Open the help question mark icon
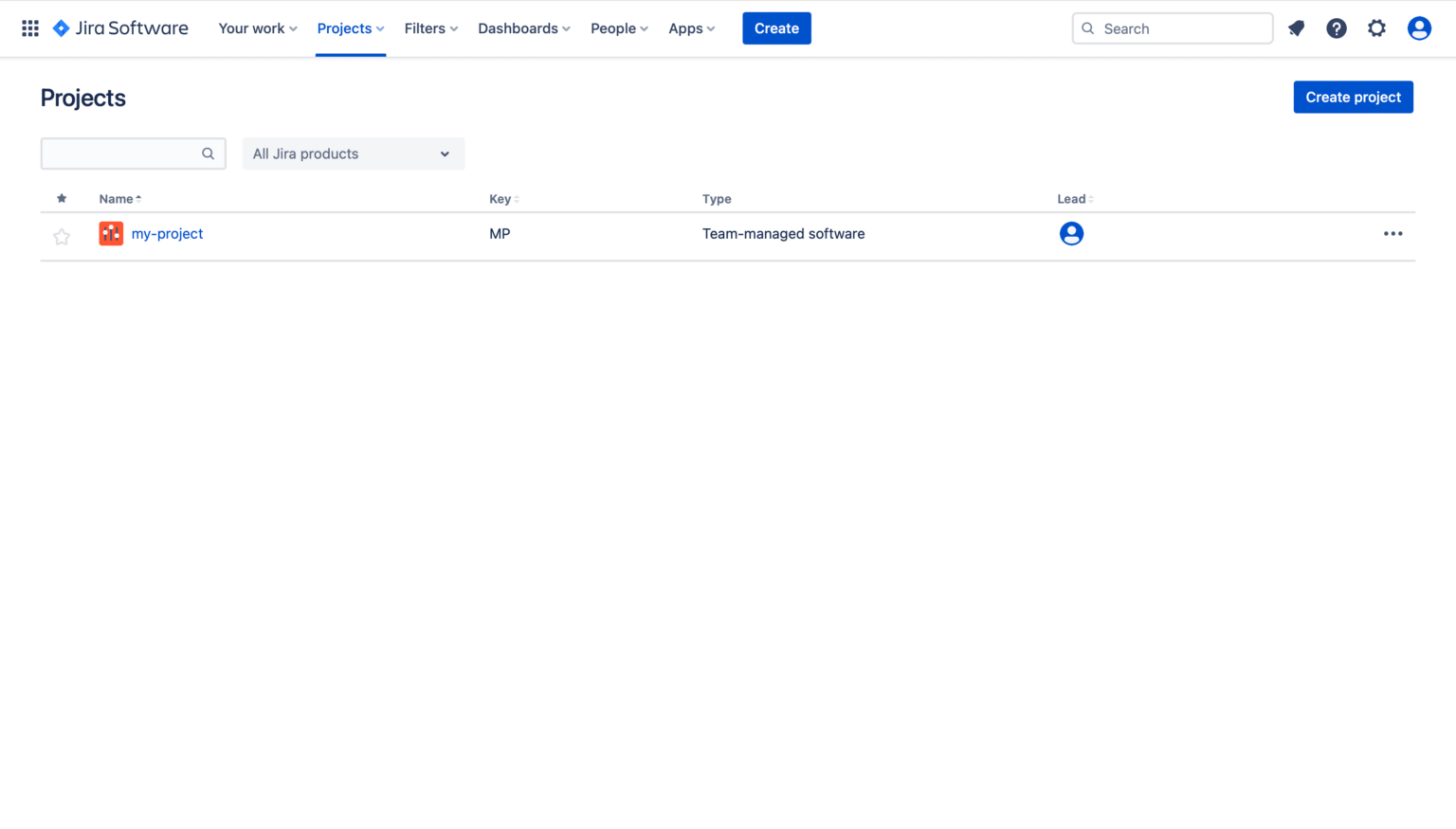Image resolution: width=1456 pixels, height=829 pixels. (x=1337, y=28)
